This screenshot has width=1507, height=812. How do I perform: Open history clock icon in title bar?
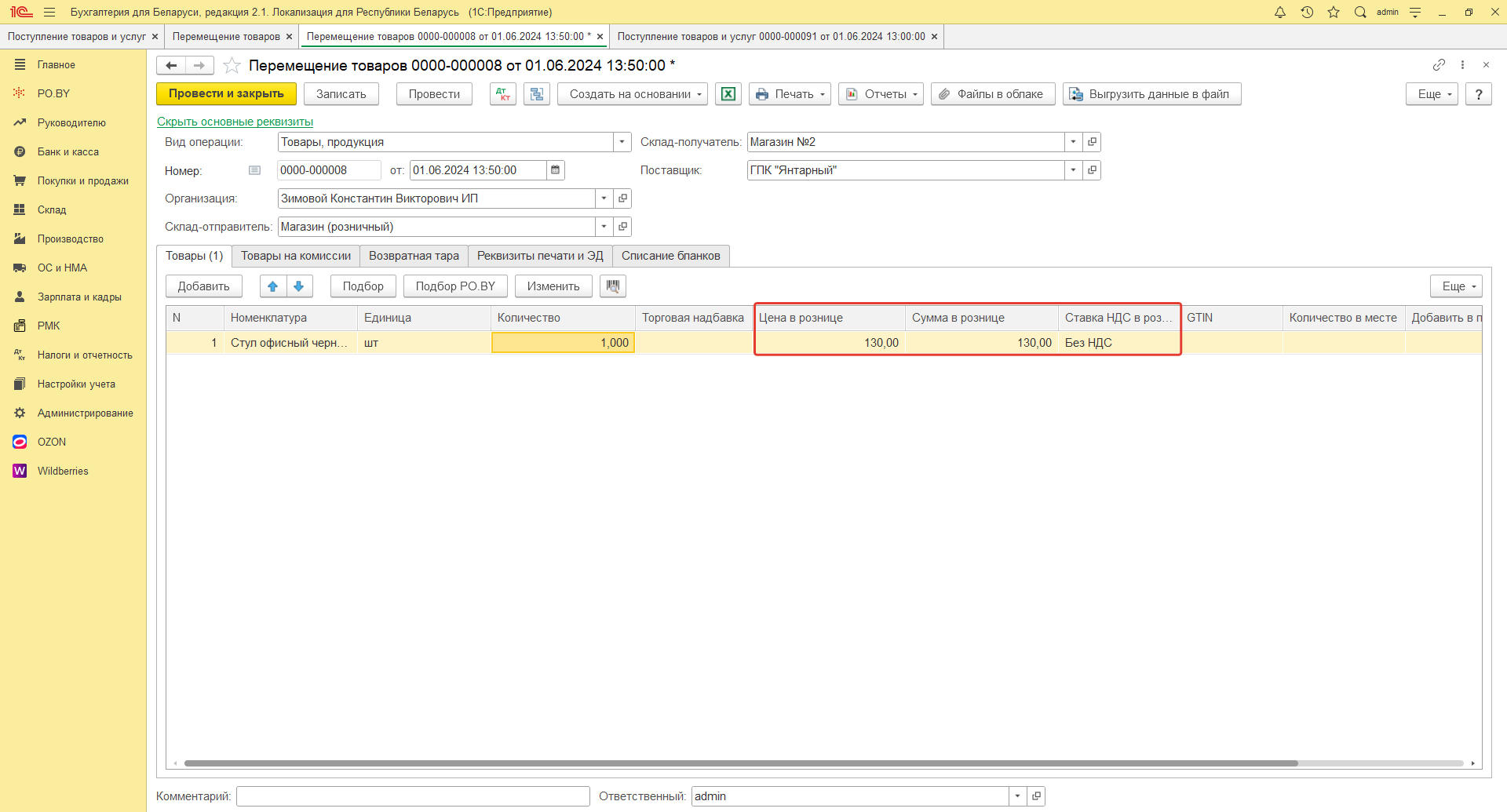[1307, 12]
